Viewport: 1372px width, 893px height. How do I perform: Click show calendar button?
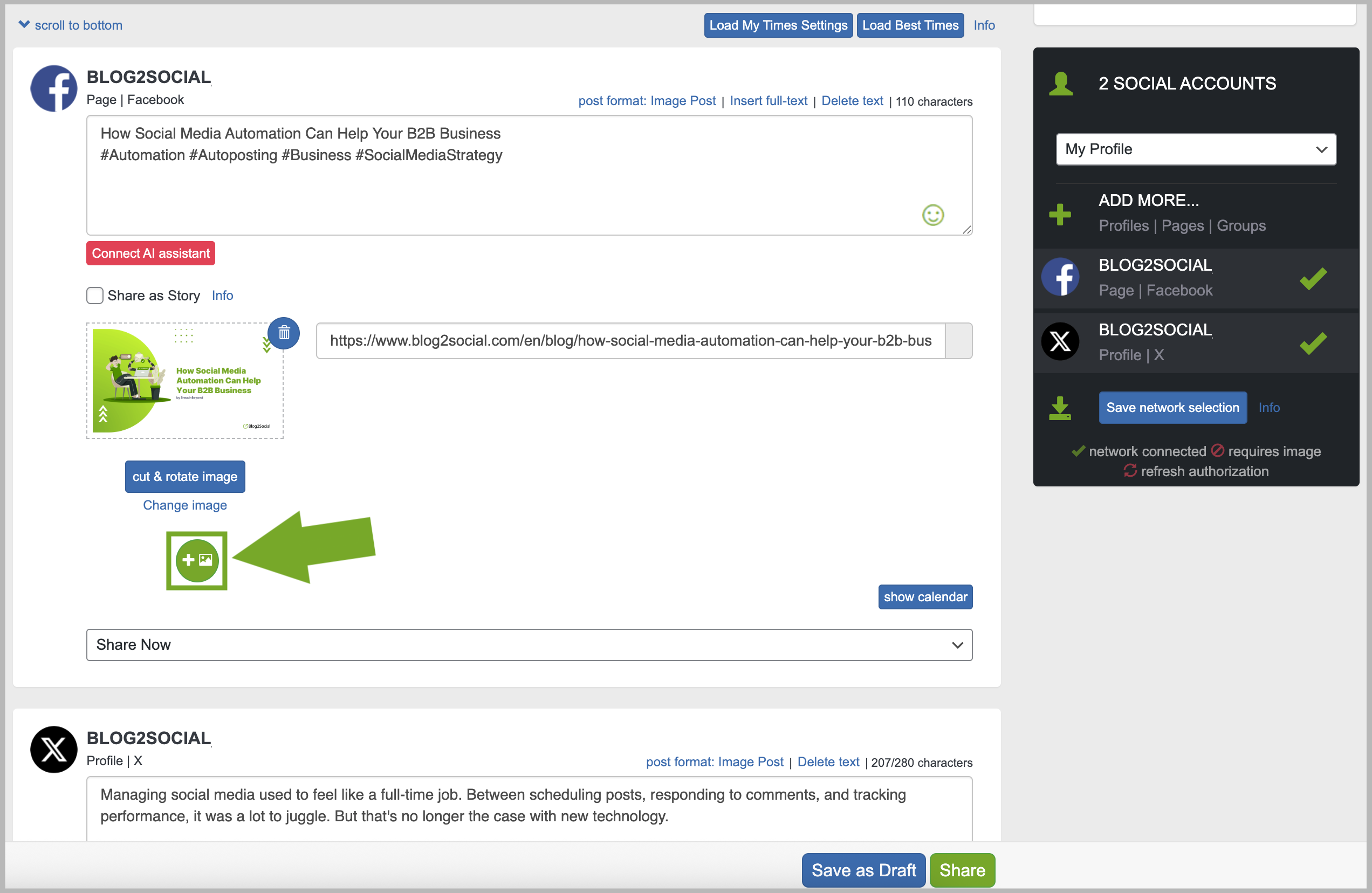pyautogui.click(x=925, y=596)
